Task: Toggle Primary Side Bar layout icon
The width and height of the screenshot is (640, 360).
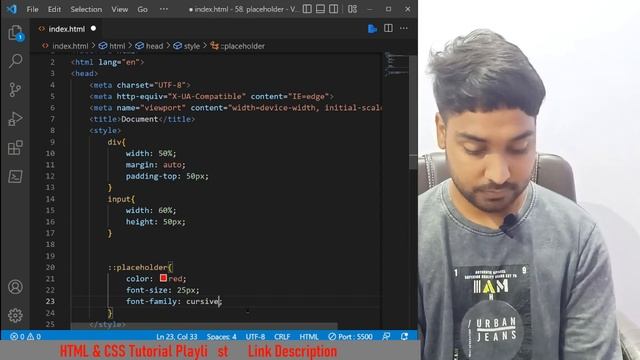Action: (x=307, y=9)
